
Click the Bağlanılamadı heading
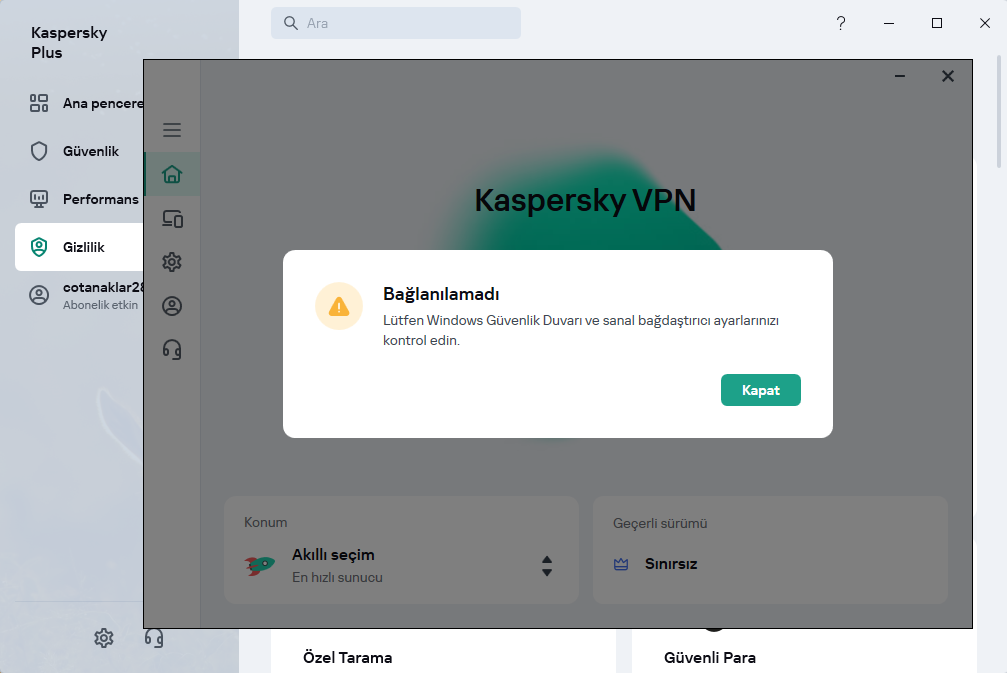point(441,294)
